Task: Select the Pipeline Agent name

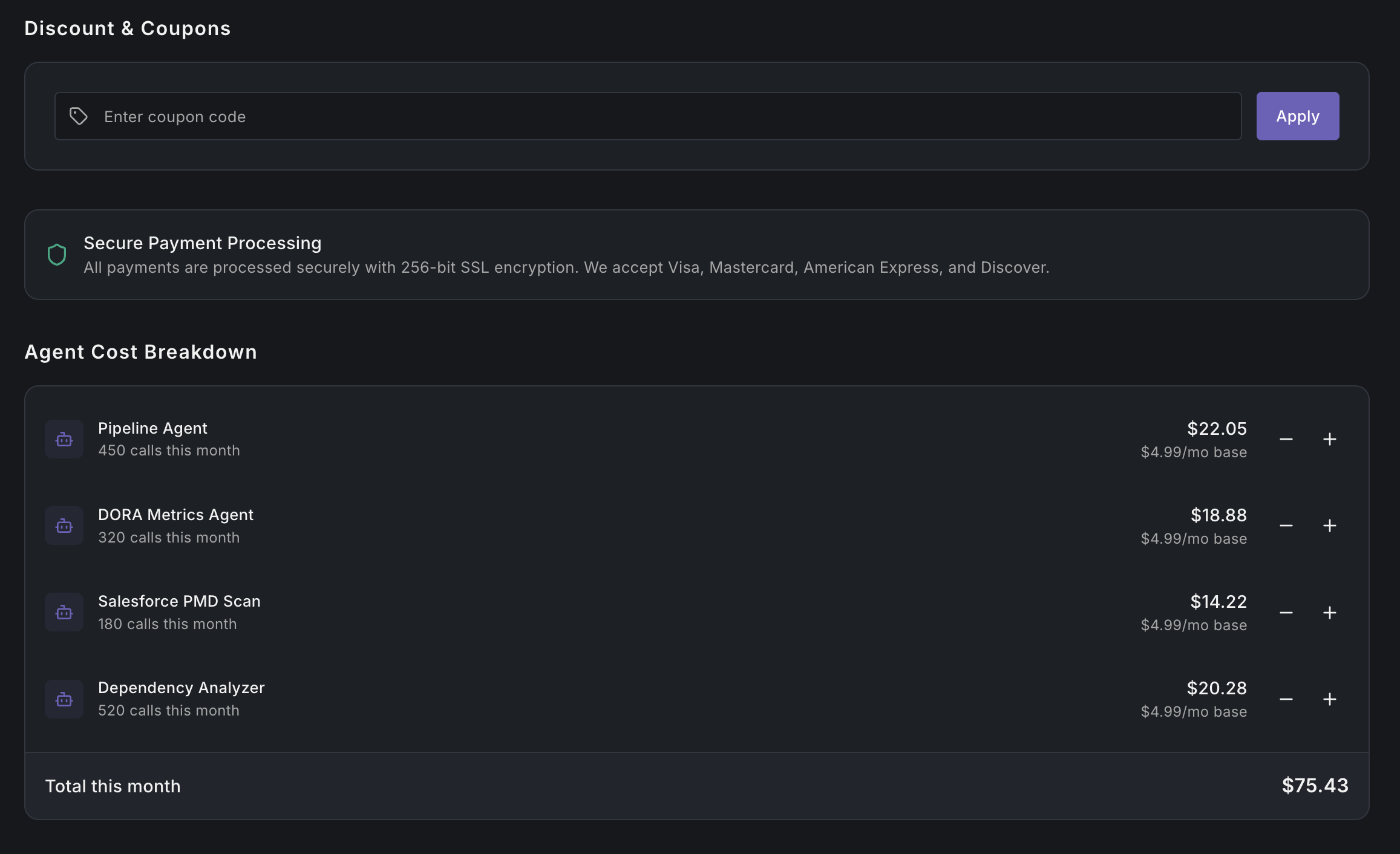Action: (152, 428)
